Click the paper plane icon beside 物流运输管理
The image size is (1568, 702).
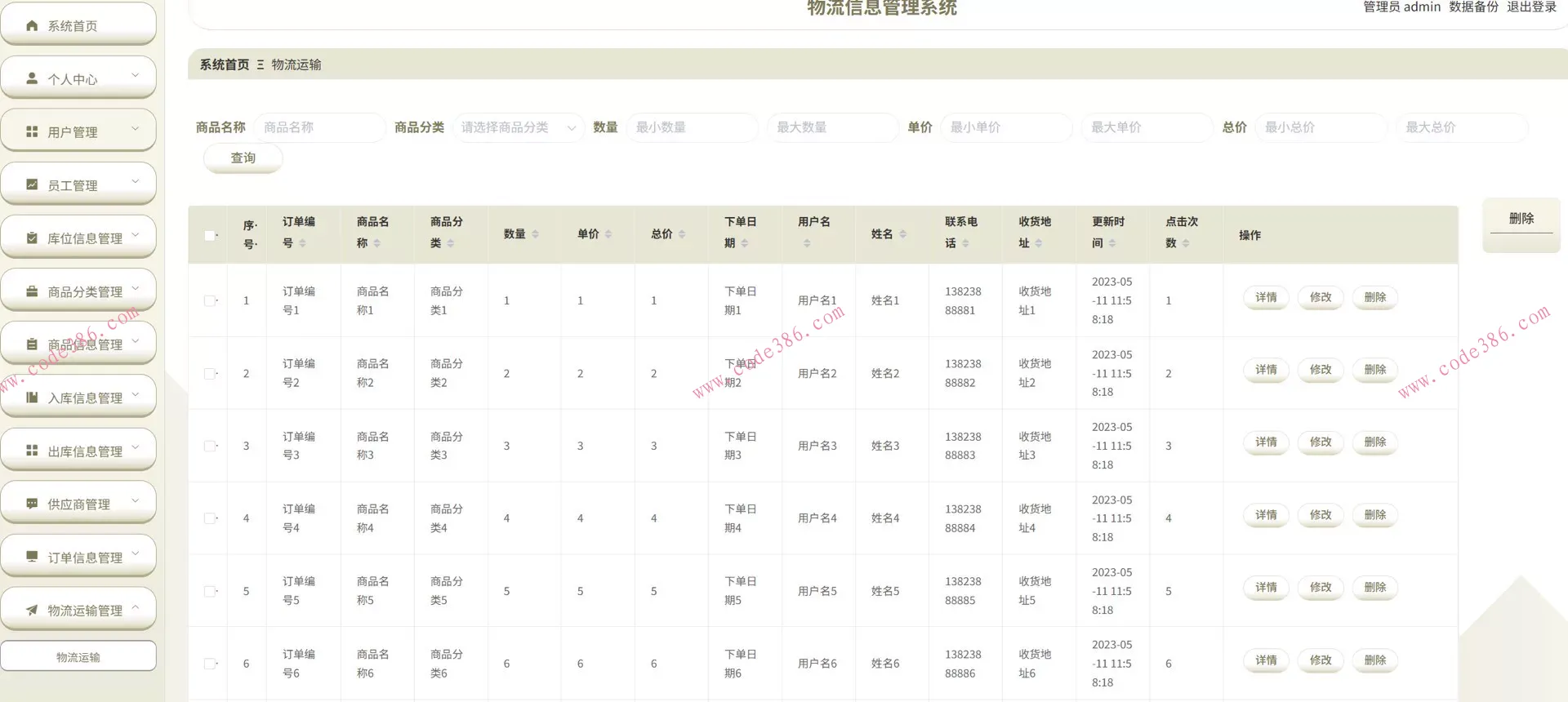32,611
